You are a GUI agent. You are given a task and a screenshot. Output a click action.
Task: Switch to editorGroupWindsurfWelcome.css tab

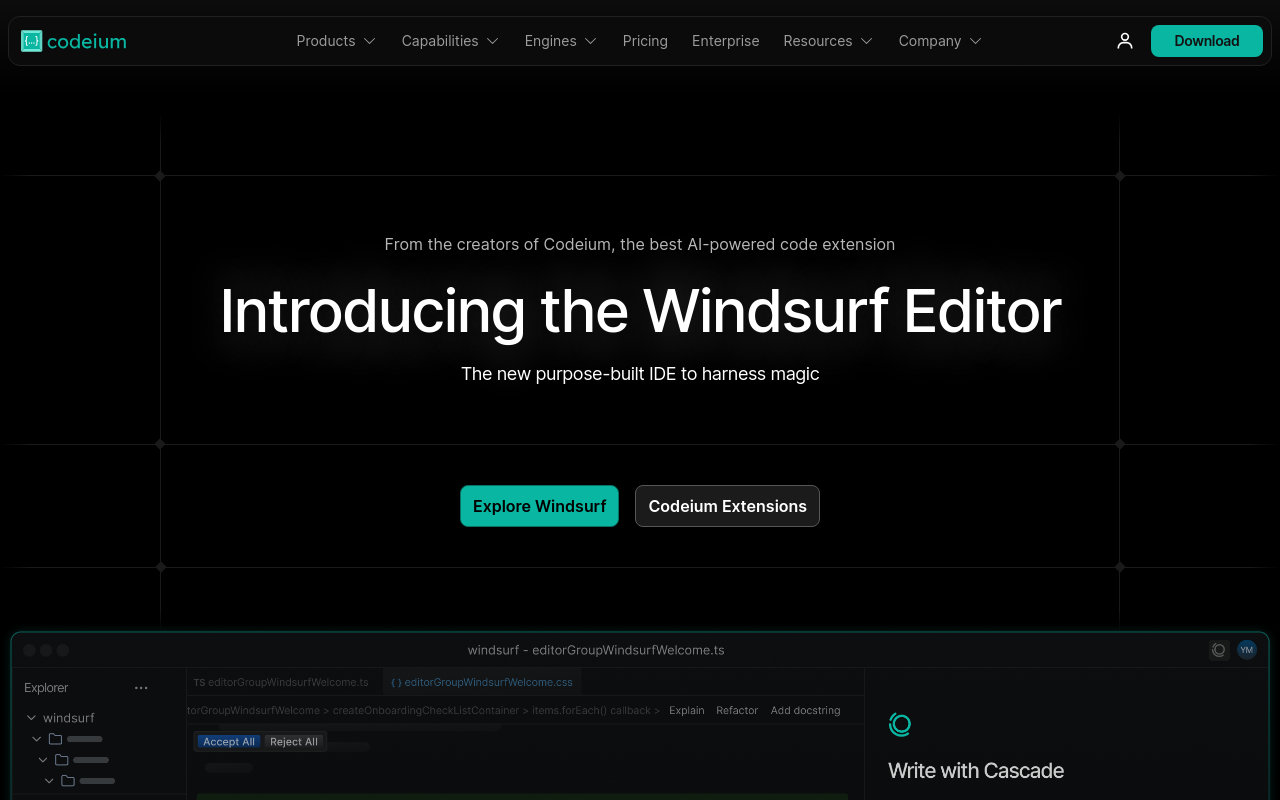click(x=482, y=682)
